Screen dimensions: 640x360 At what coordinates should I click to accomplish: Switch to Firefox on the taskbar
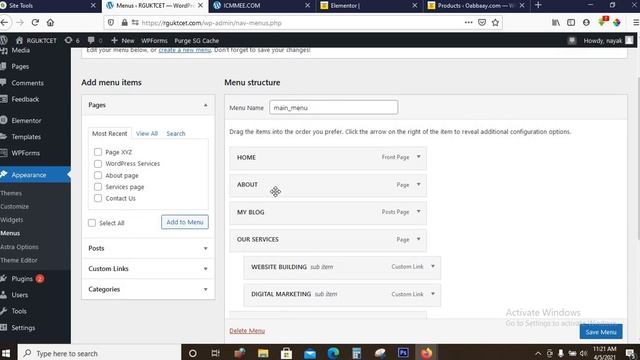point(427,353)
